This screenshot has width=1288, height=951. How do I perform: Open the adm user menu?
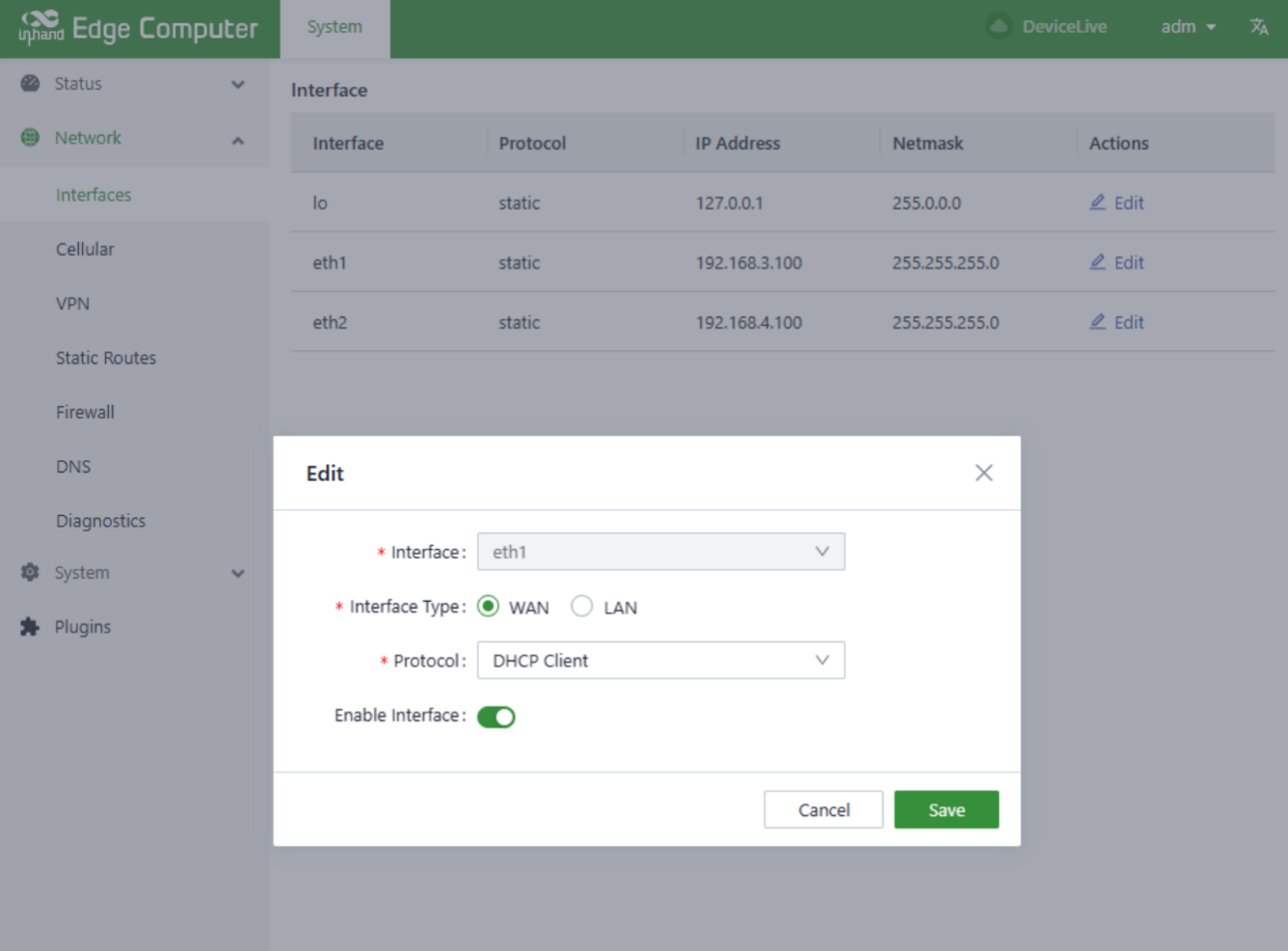tap(1188, 27)
